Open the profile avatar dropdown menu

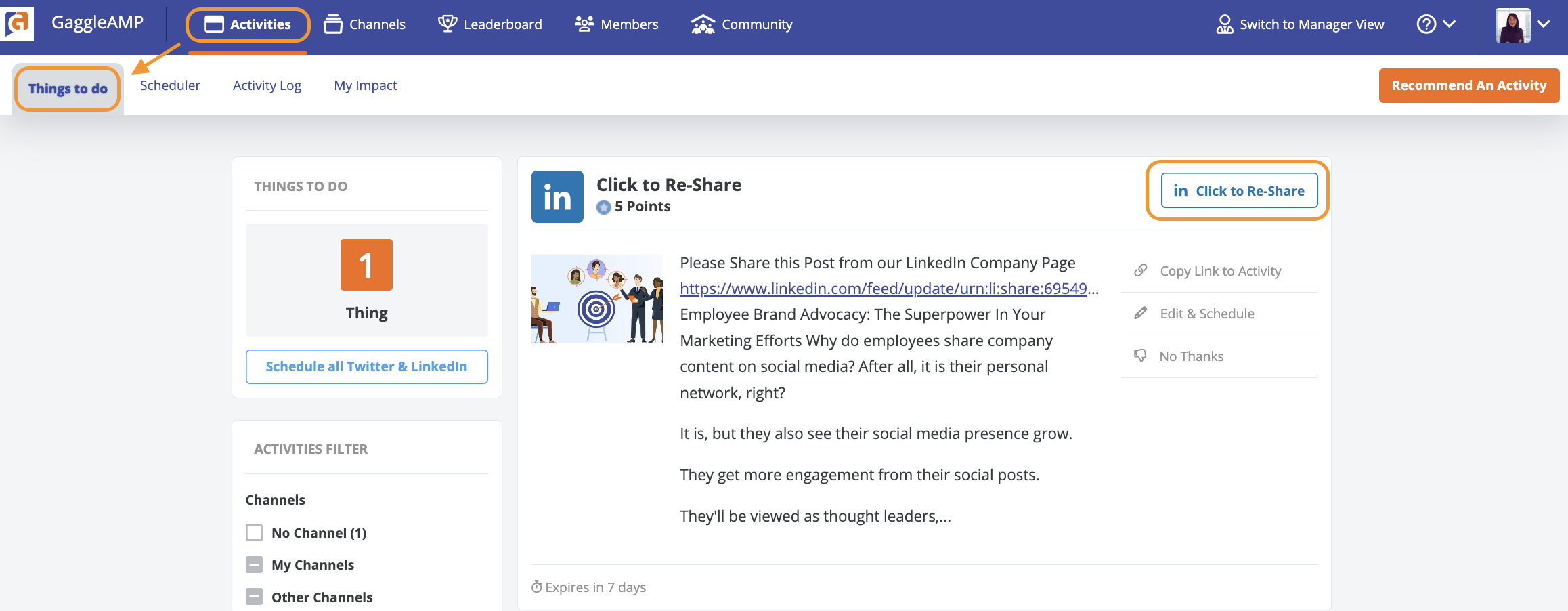pos(1523,25)
